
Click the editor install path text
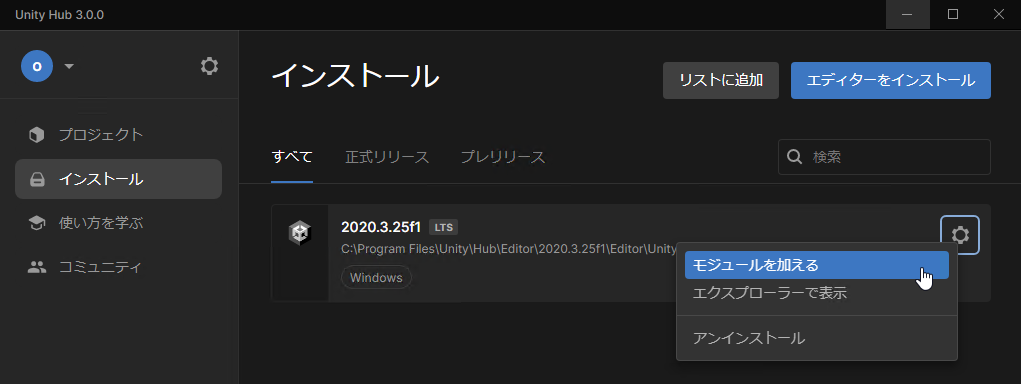pos(508,249)
